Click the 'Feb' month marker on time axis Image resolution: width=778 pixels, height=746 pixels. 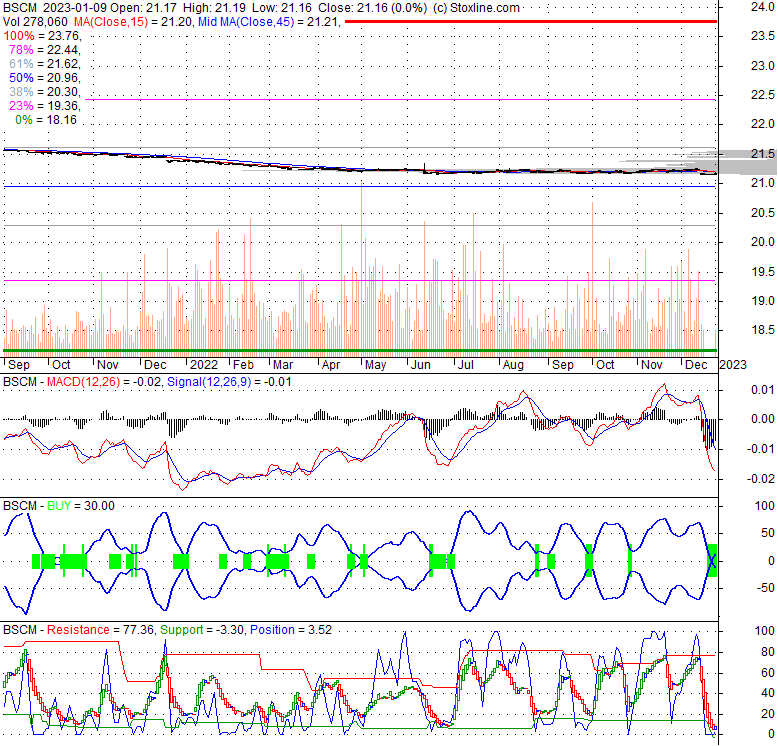point(243,365)
